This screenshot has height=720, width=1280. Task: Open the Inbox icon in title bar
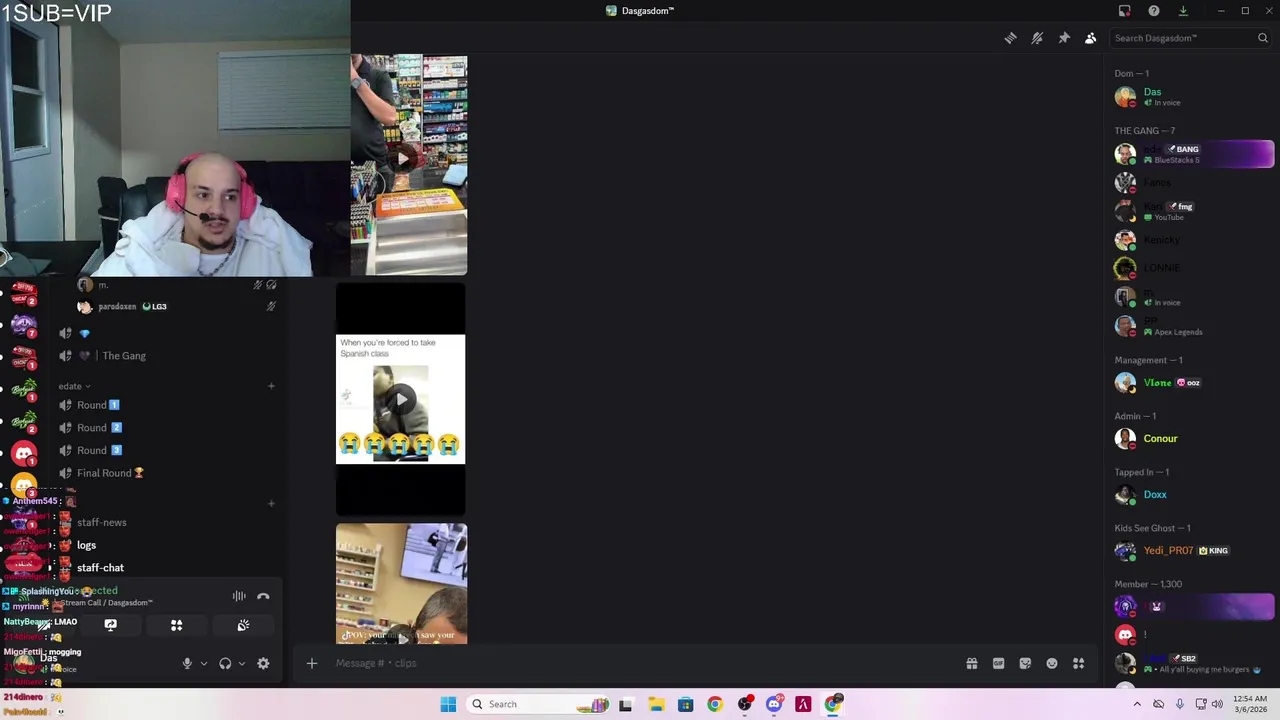tap(1125, 11)
